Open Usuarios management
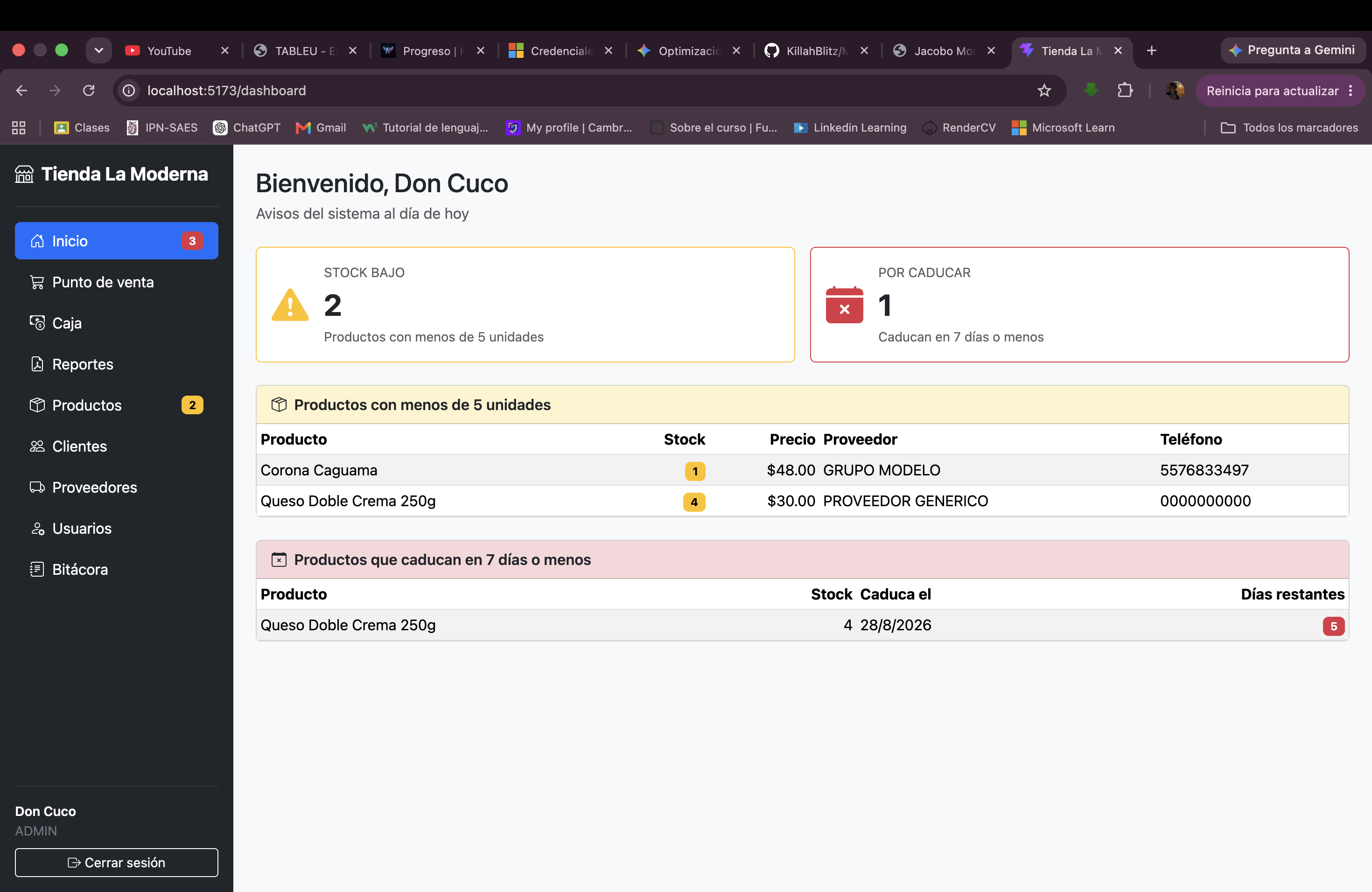This screenshot has height=892, width=1372. 117,528
